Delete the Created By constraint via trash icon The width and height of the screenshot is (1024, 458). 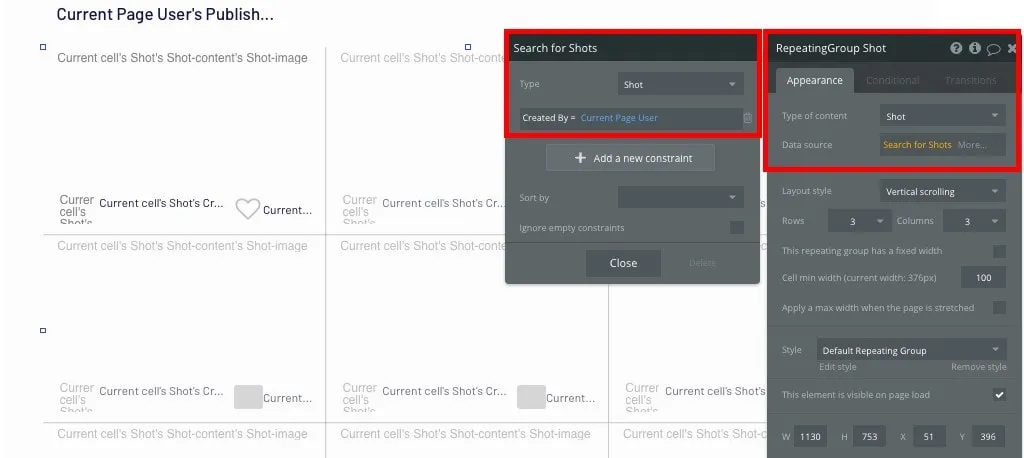pyautogui.click(x=747, y=118)
